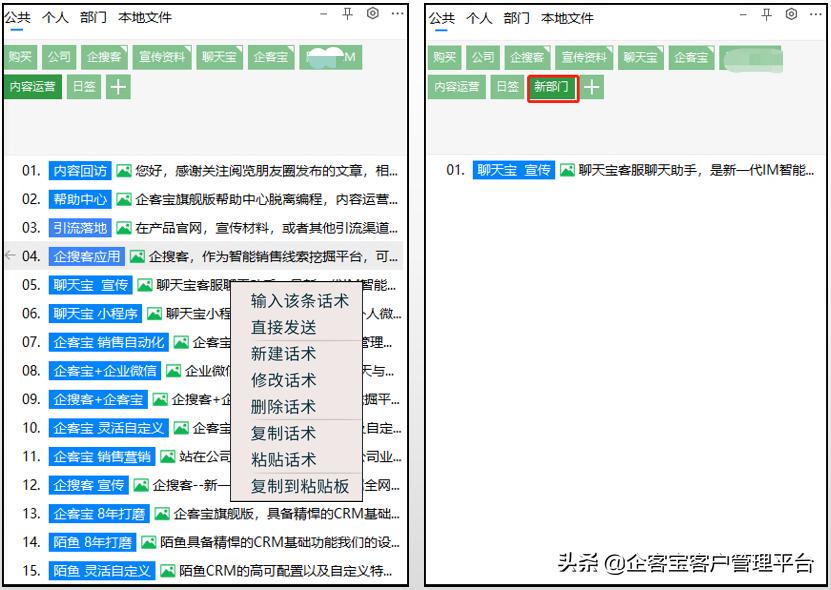Toggle the 内容运营 category filter
Viewport: 831px width, 590px height.
(x=33, y=87)
